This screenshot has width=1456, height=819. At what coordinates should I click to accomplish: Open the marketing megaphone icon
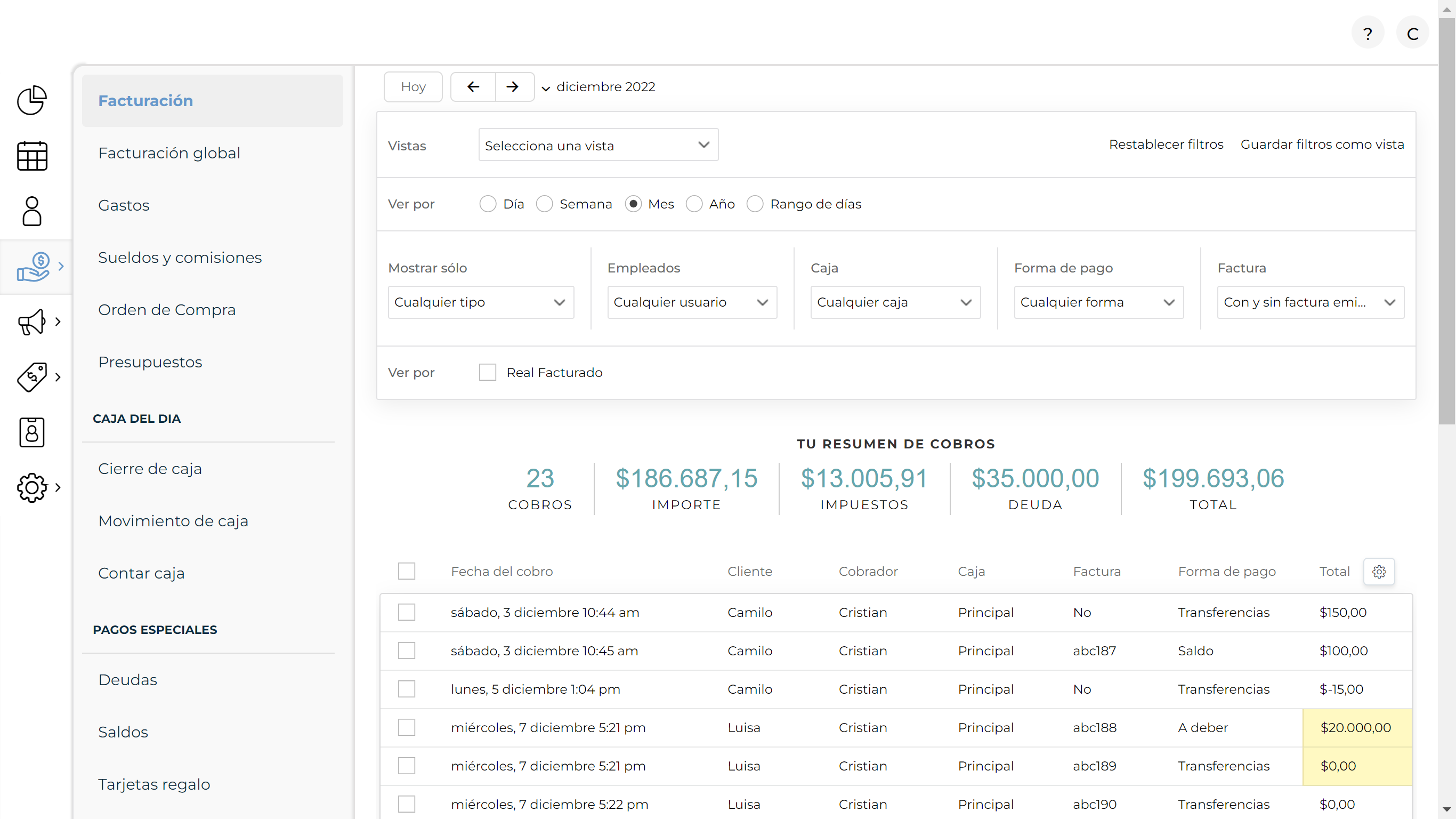(31, 322)
